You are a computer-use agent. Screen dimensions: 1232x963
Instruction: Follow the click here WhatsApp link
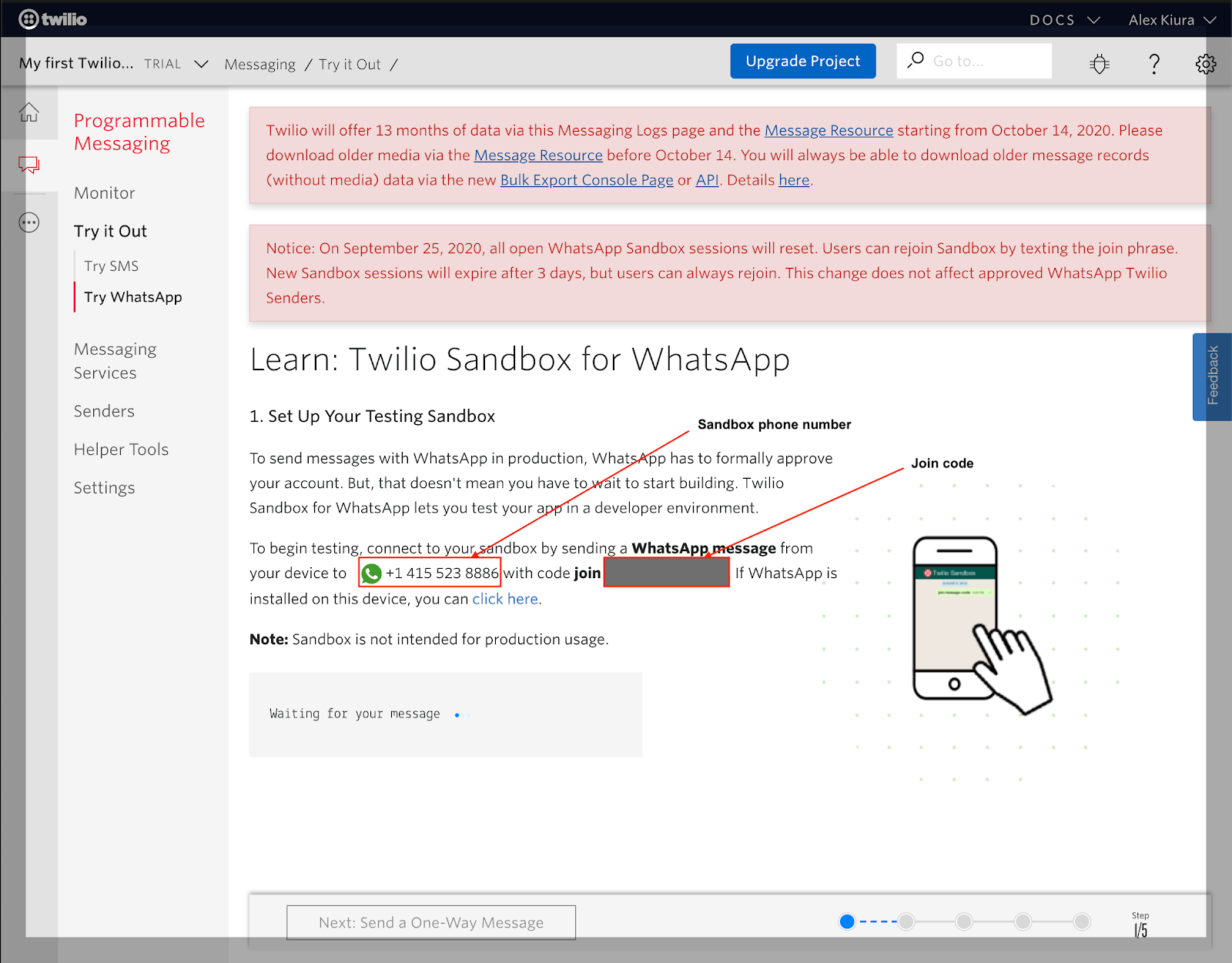click(505, 599)
